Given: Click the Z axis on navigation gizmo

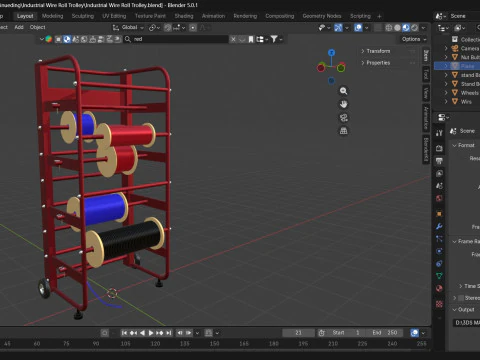Looking at the screenshot, I should 331,53.
